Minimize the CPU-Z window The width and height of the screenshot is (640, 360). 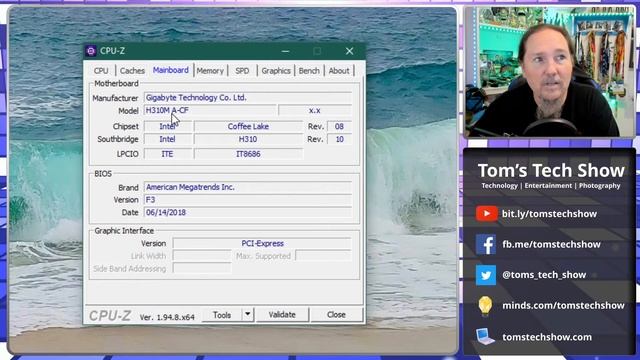pos(285,51)
